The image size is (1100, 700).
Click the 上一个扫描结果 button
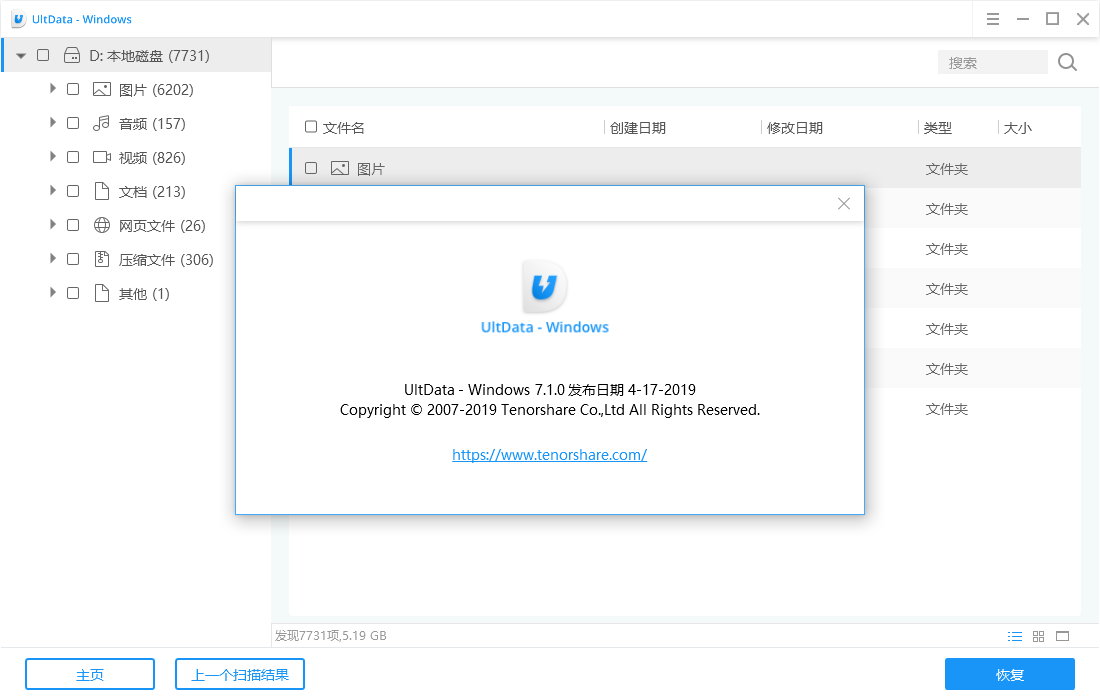coord(240,674)
